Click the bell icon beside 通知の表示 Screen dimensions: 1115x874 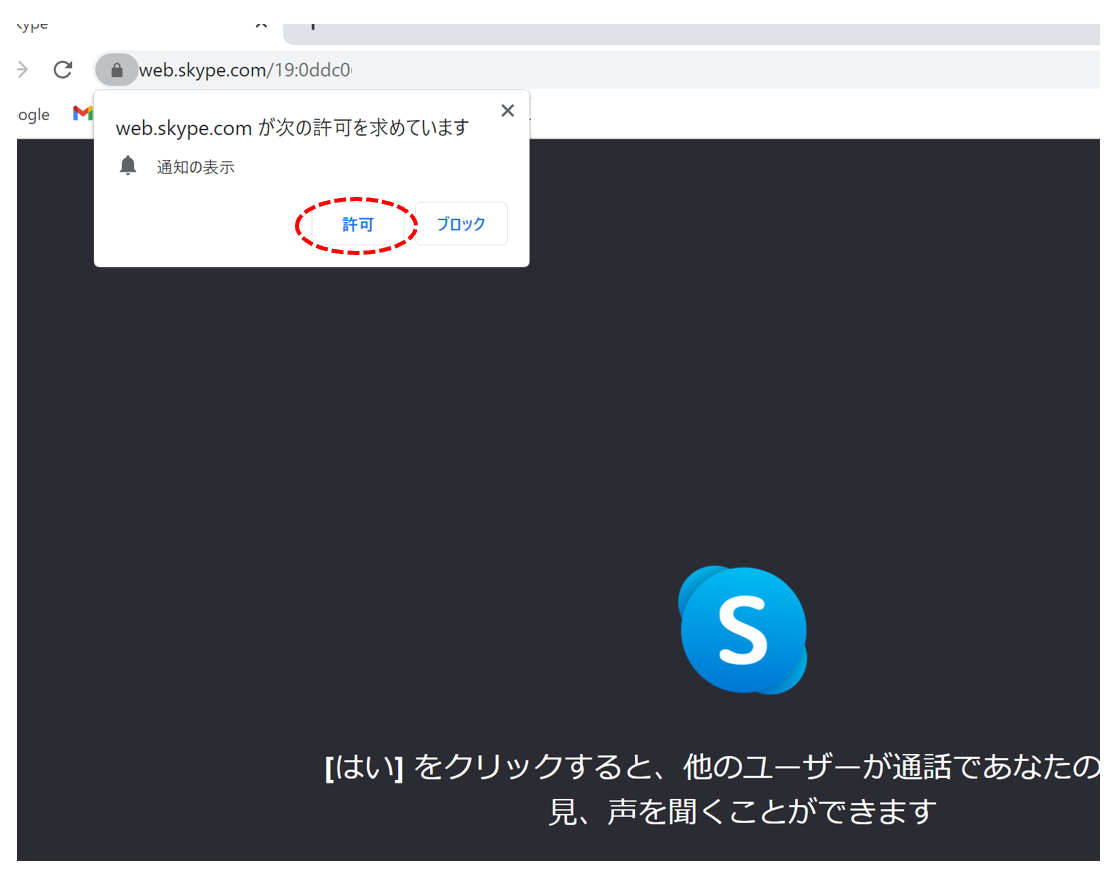(x=128, y=166)
